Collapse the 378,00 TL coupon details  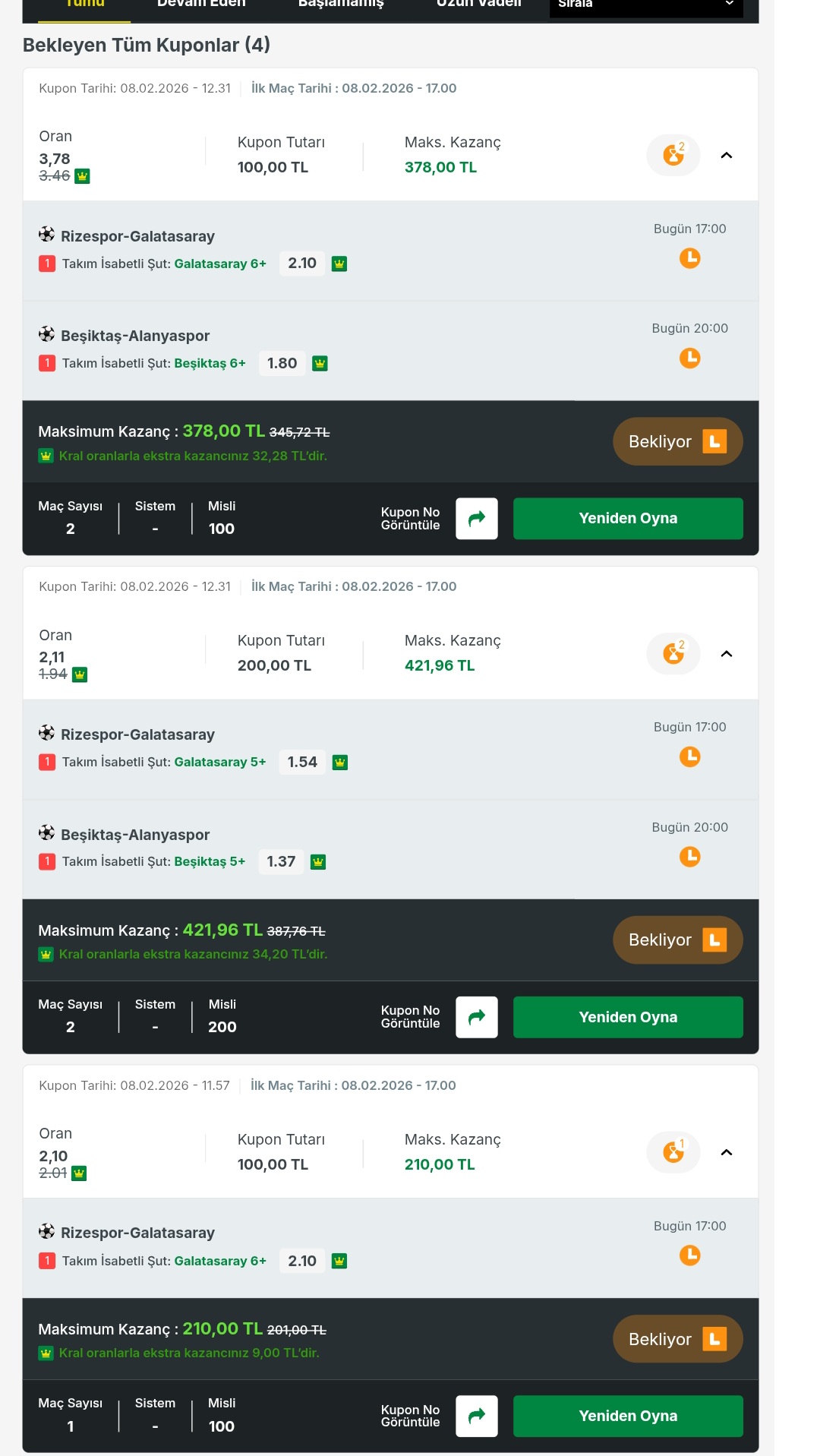(x=726, y=156)
